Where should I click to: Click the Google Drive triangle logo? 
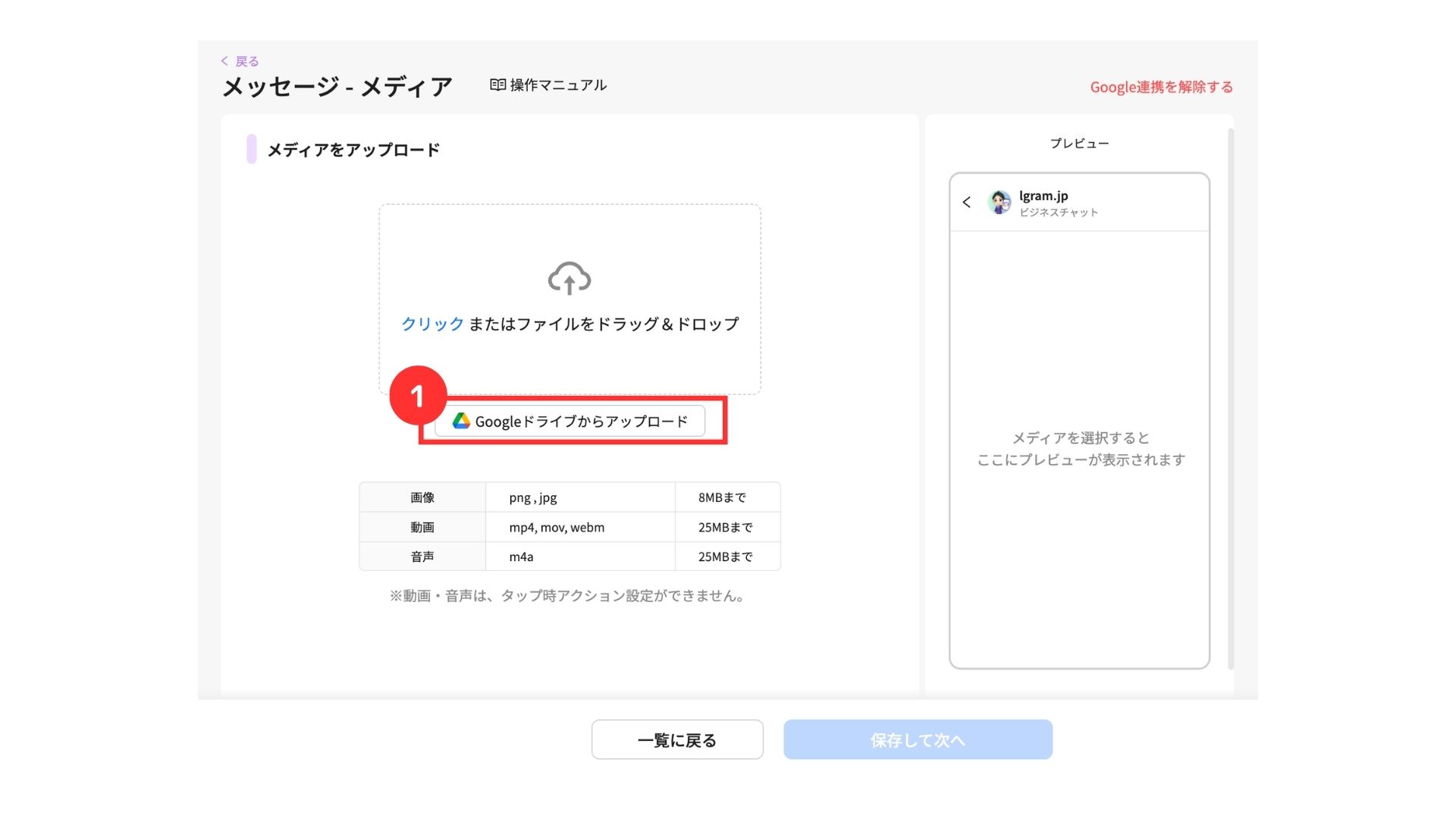461,421
